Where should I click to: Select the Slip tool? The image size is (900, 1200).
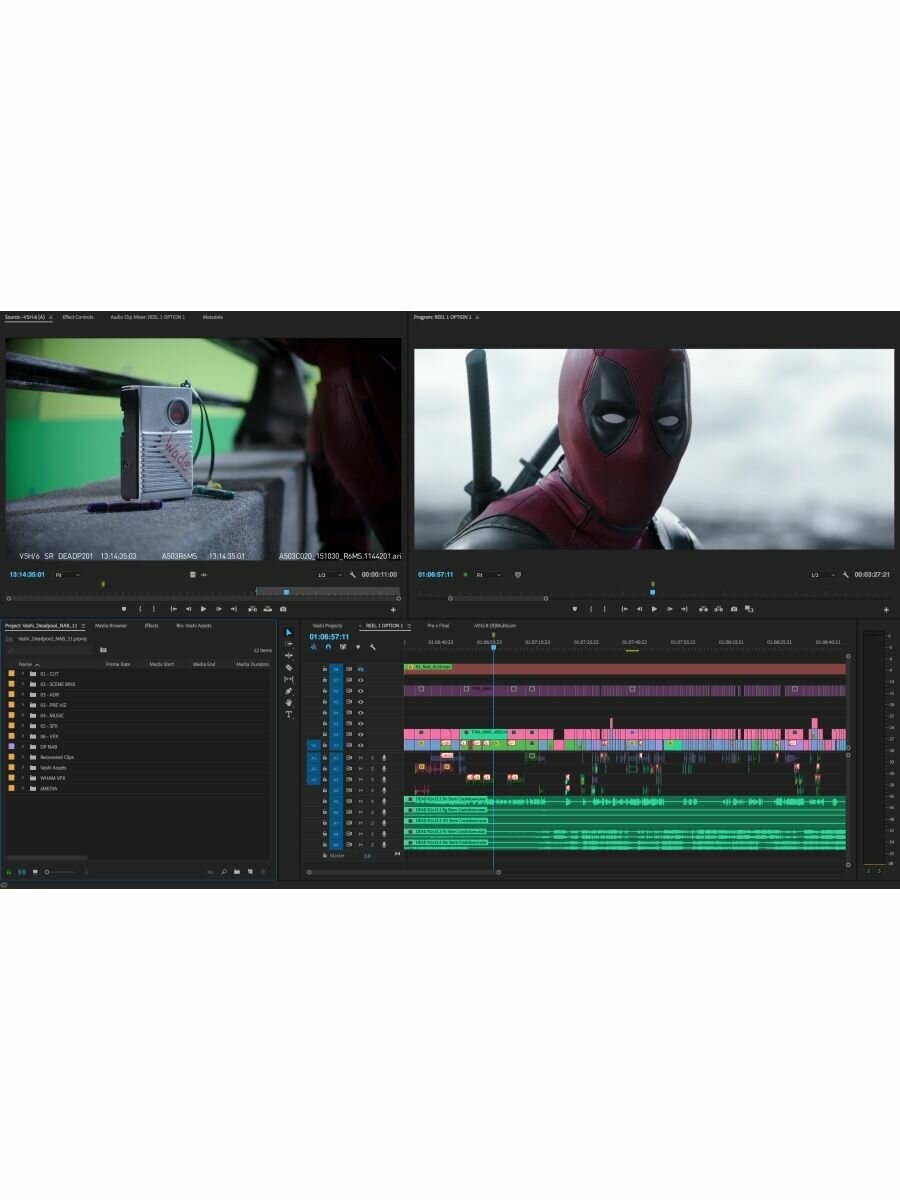(x=289, y=679)
